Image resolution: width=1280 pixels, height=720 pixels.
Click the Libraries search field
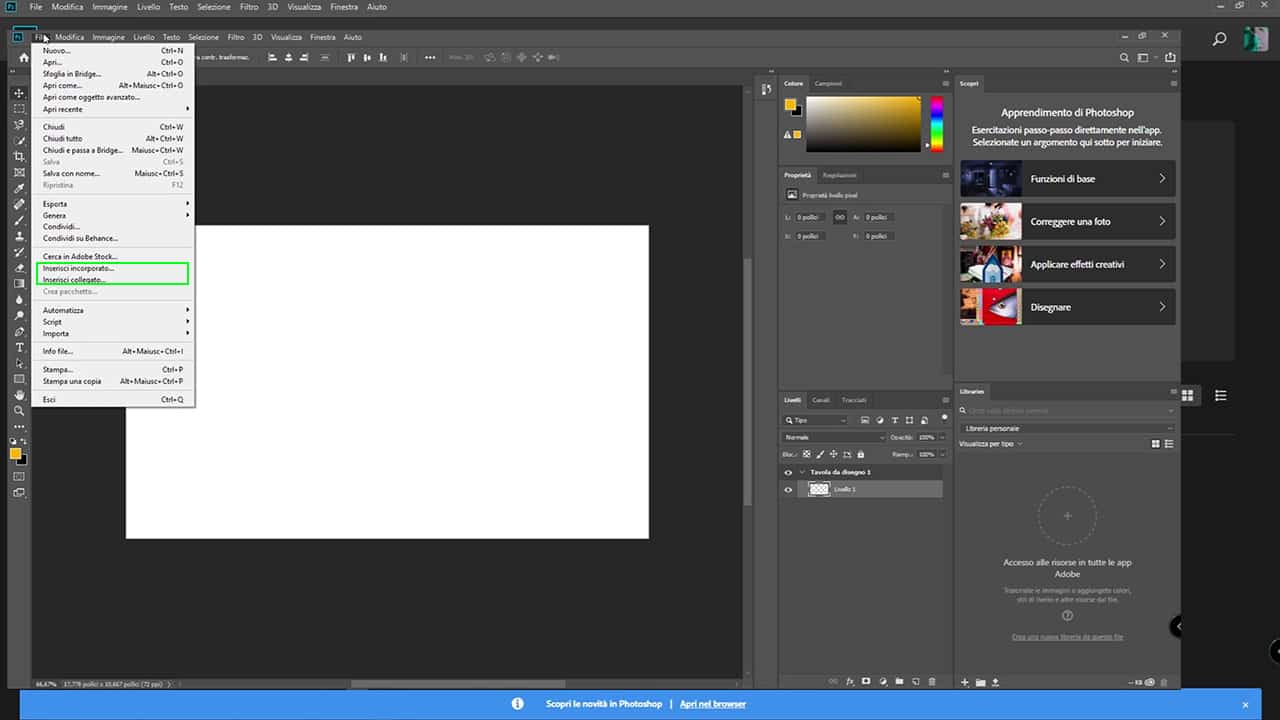1067,411
